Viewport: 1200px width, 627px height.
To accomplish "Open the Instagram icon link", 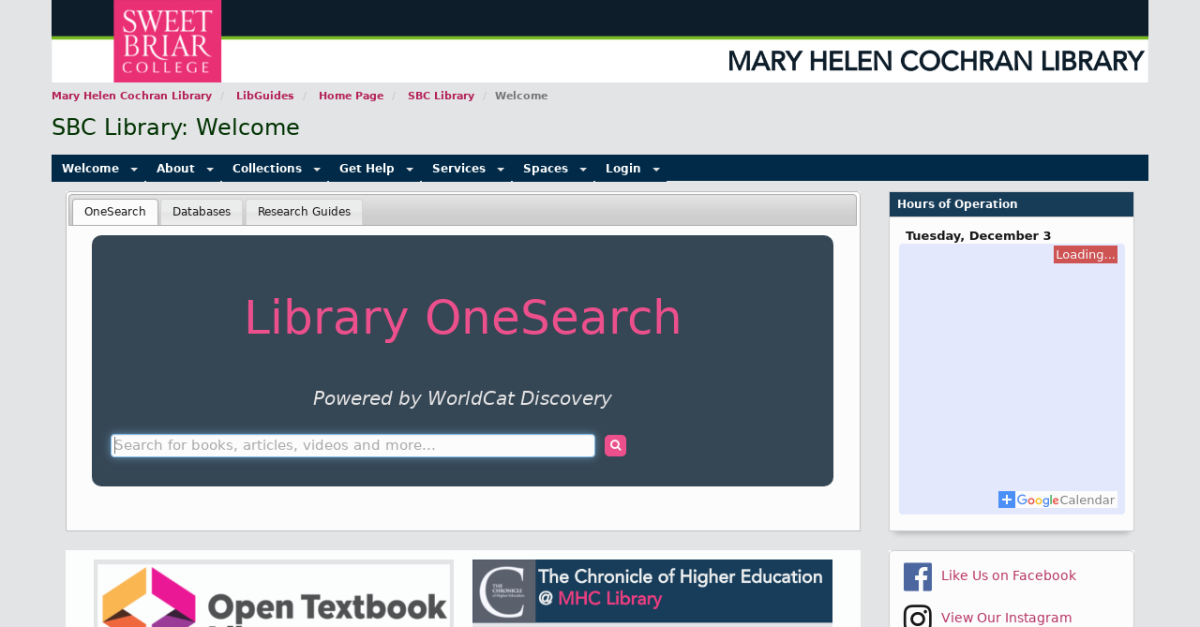I will click(x=918, y=616).
